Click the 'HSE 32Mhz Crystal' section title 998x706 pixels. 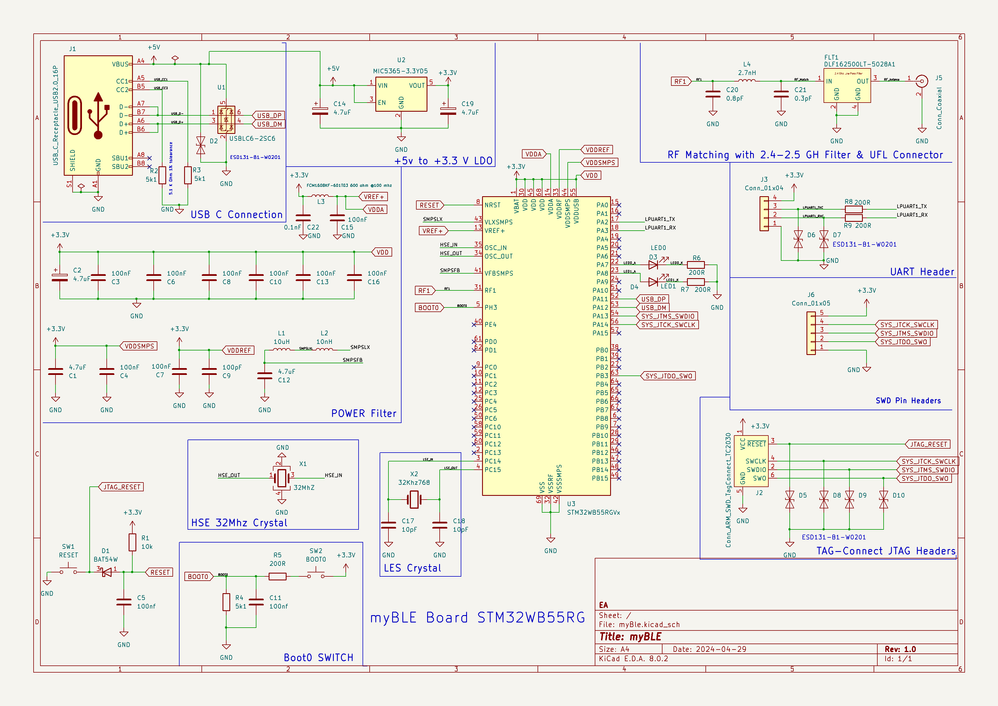(x=239, y=523)
